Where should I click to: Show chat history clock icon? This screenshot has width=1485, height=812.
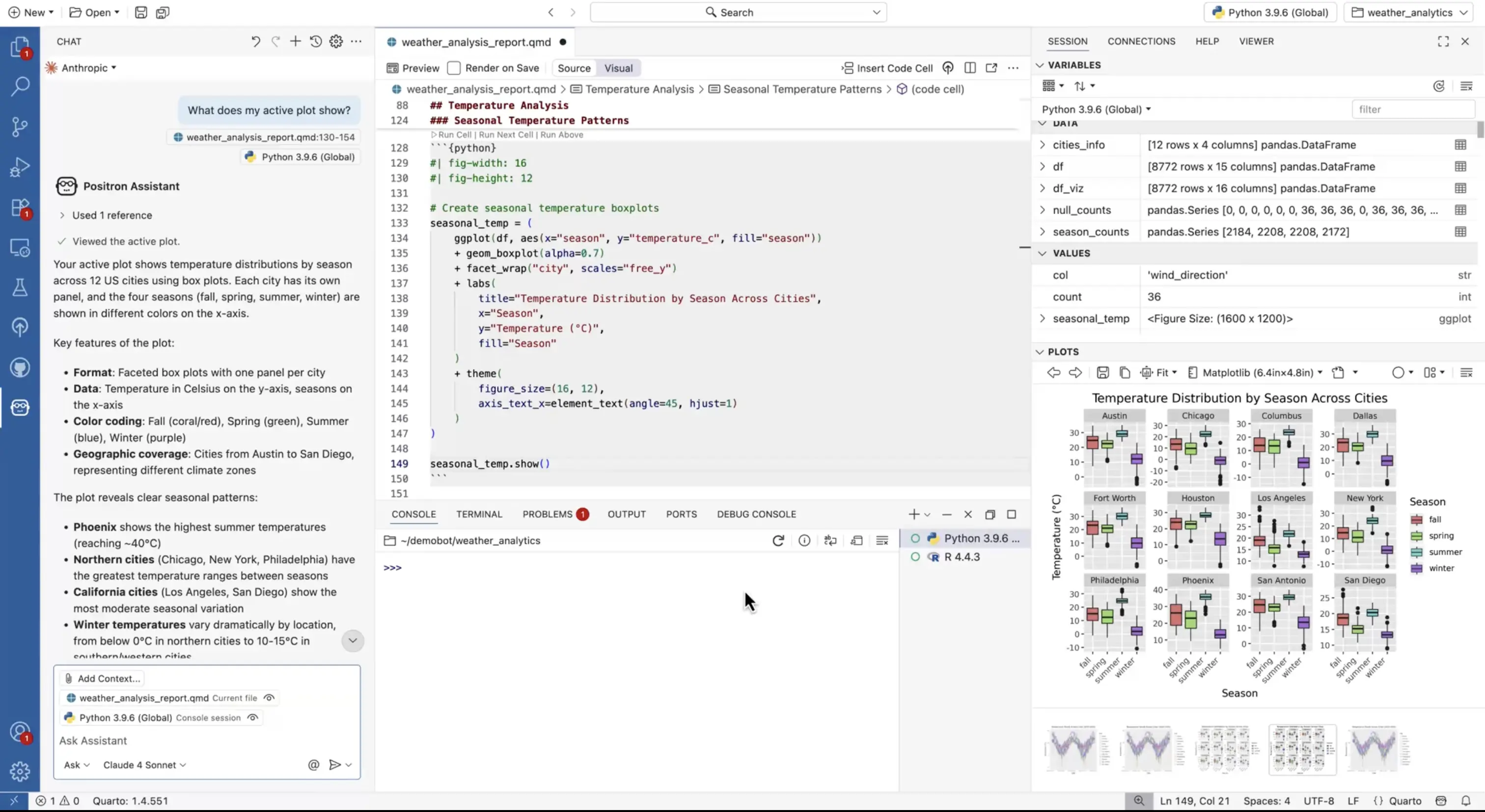[x=315, y=42]
